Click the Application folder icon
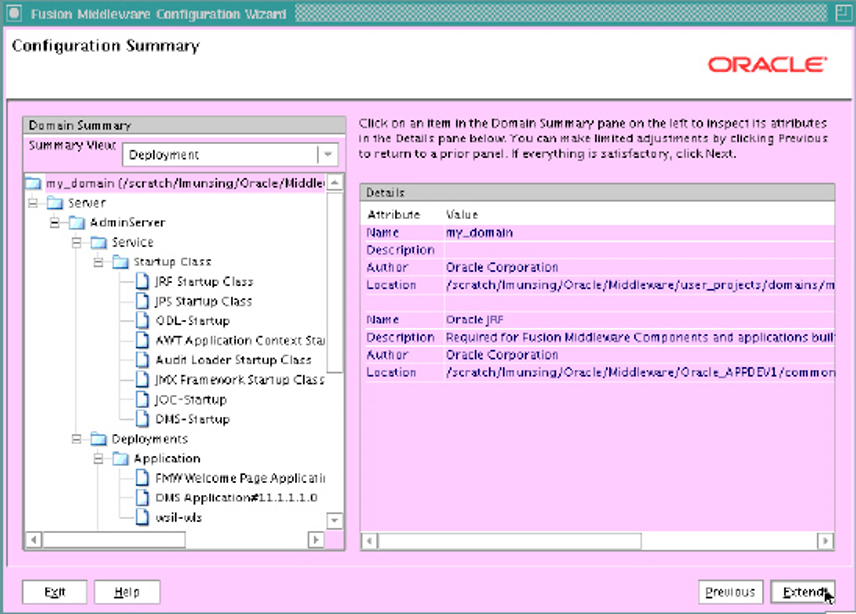This screenshot has width=856, height=614. (121, 458)
